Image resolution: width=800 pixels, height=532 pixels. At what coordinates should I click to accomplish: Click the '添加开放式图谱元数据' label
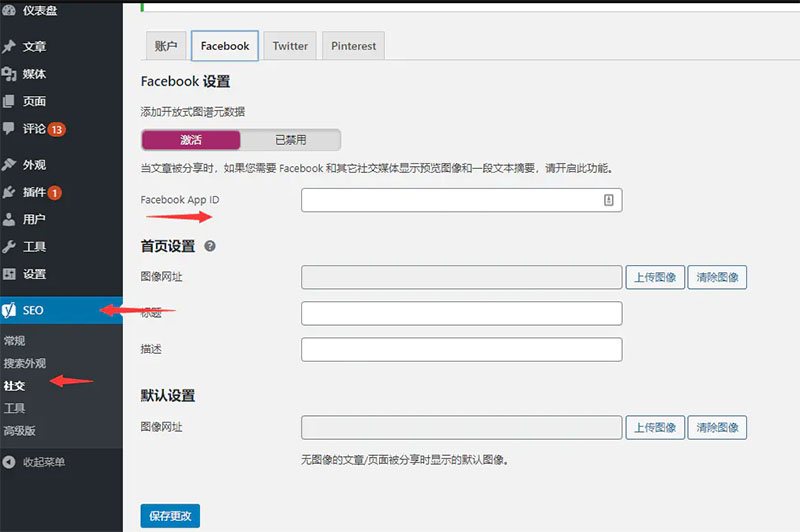193,112
